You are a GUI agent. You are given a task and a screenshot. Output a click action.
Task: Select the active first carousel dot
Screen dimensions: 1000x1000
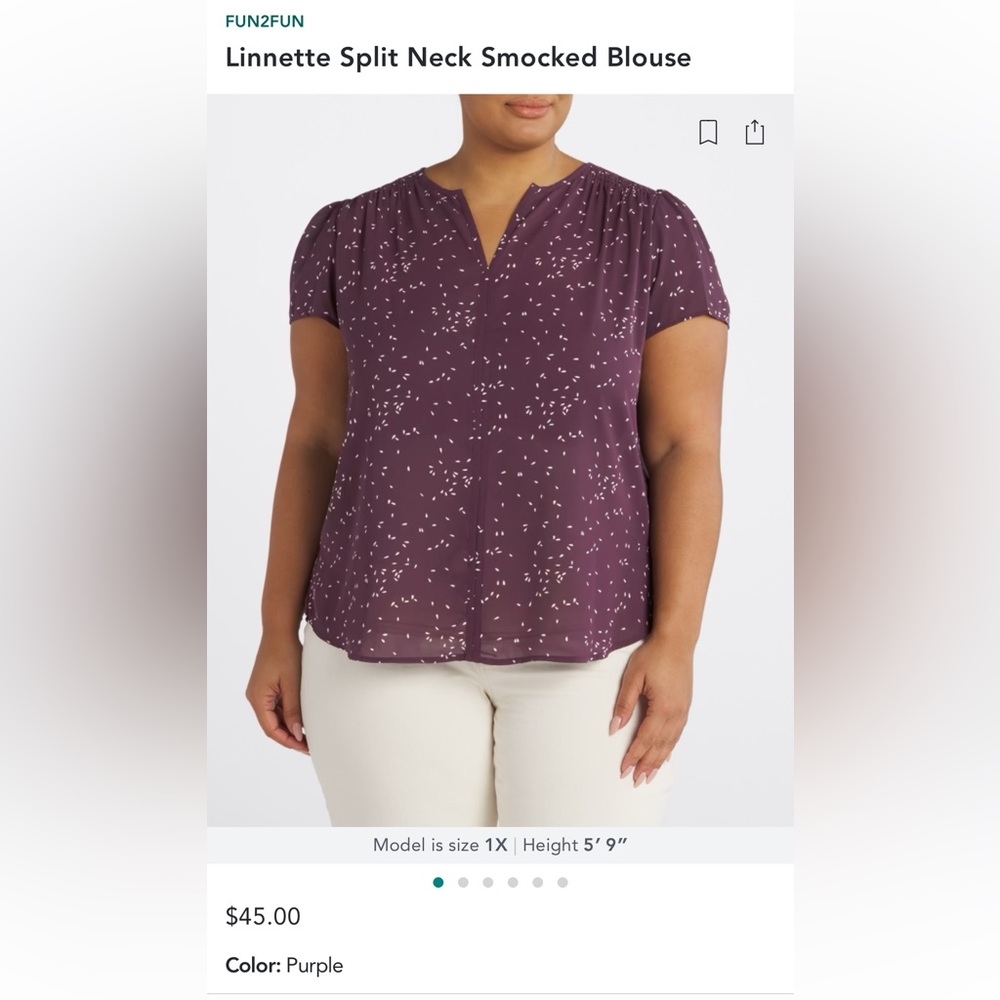coord(438,882)
